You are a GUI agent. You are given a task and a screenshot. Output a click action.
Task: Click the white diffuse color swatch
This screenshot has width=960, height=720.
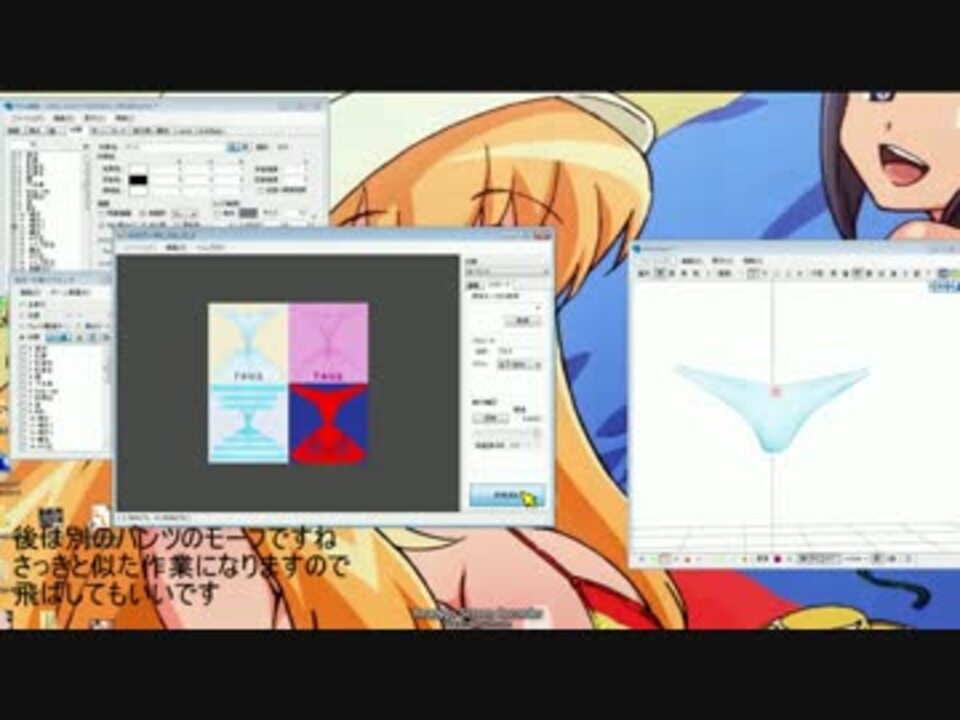(138, 168)
